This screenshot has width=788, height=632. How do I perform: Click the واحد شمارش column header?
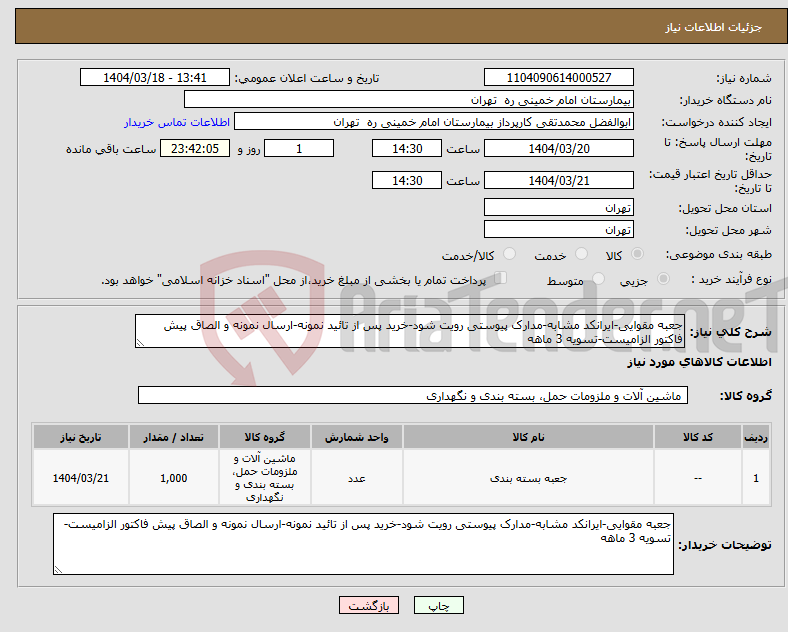pyautogui.click(x=356, y=437)
